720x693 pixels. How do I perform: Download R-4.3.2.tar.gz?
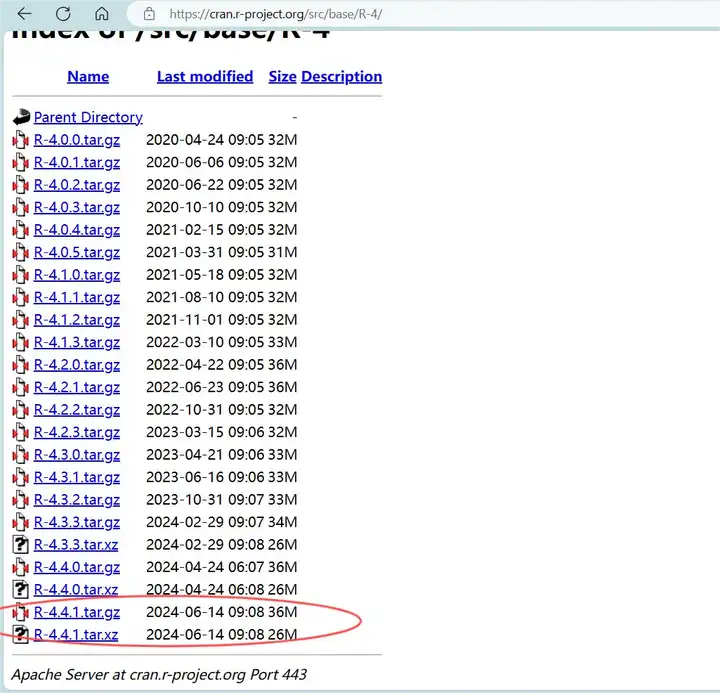(77, 500)
